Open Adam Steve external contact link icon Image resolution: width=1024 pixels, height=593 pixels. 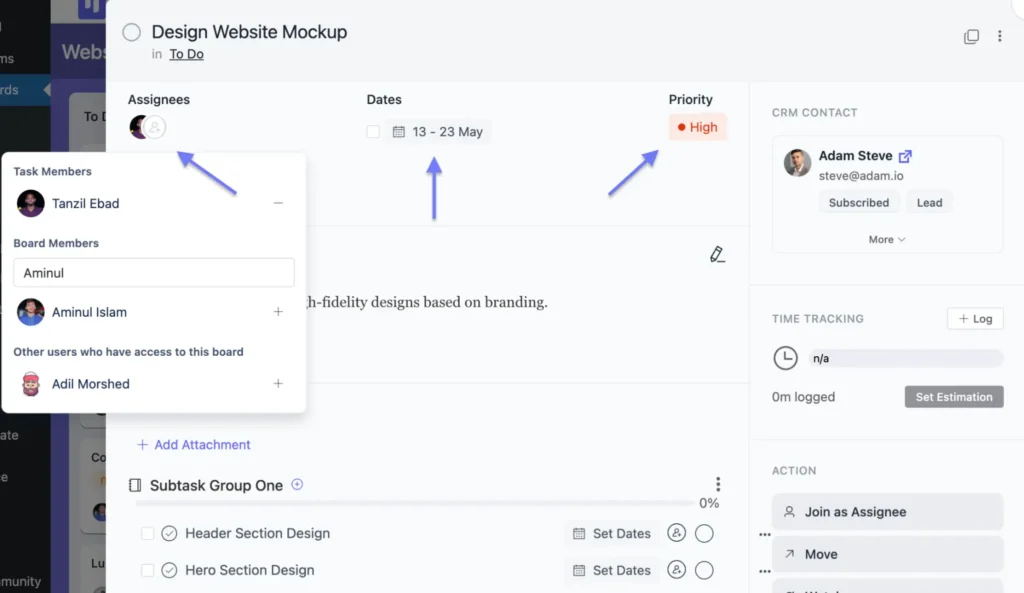tap(905, 156)
